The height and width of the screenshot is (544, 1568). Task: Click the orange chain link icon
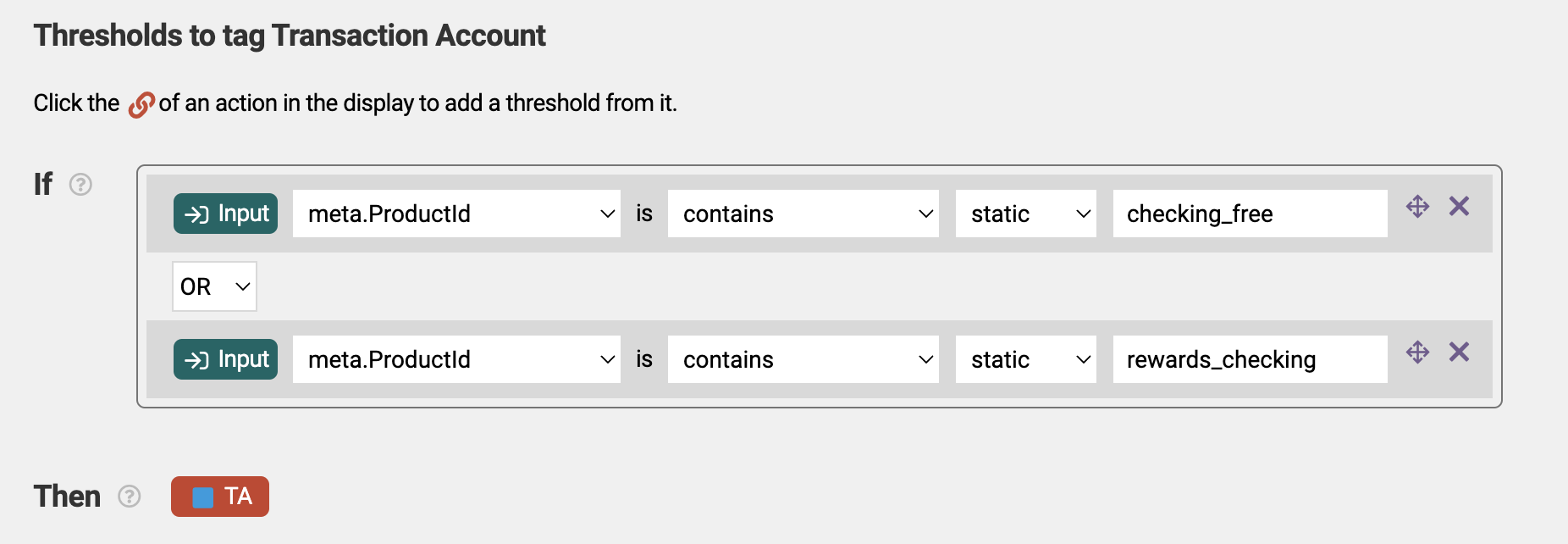pos(141,105)
